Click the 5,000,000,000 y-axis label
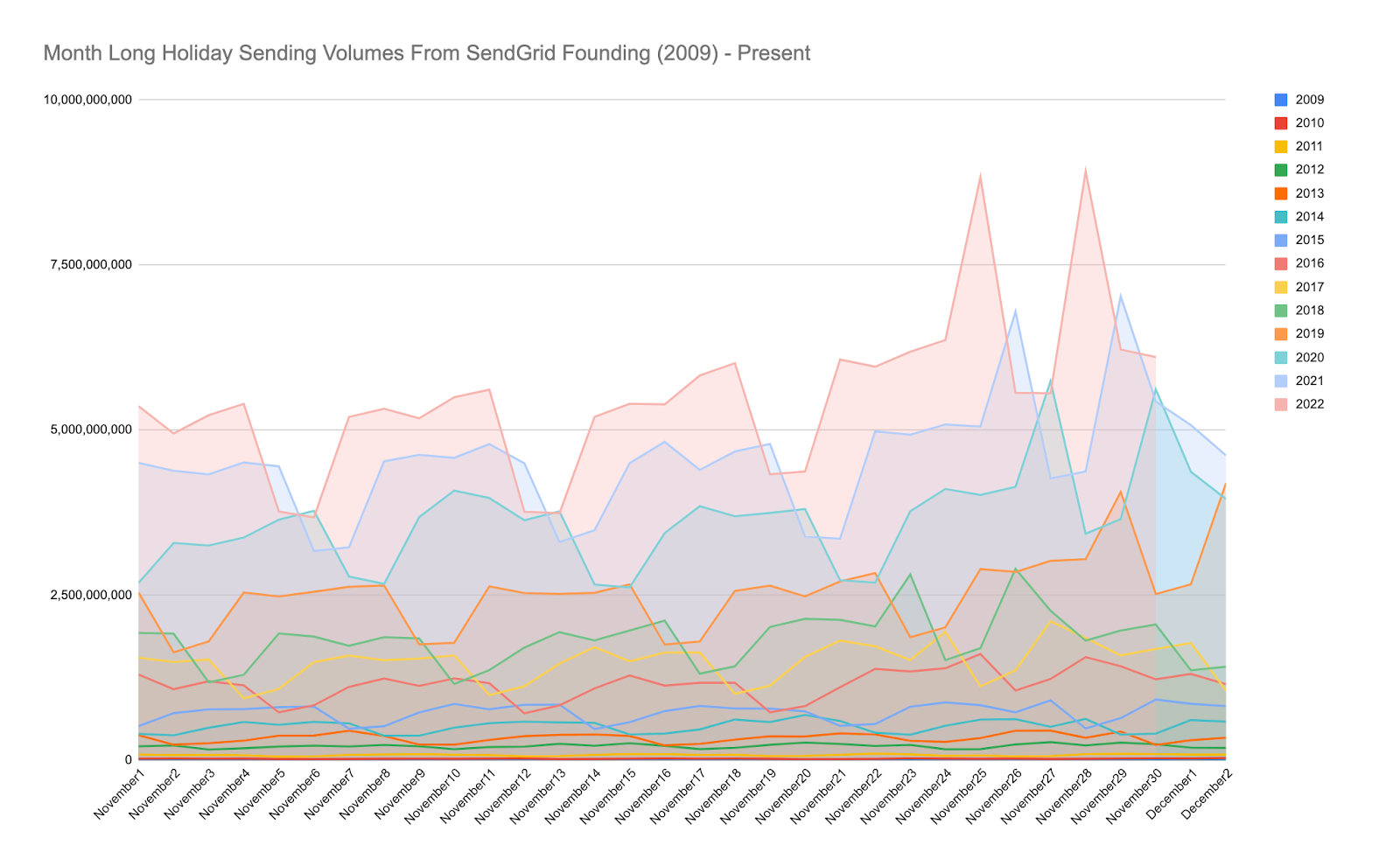 pos(91,430)
